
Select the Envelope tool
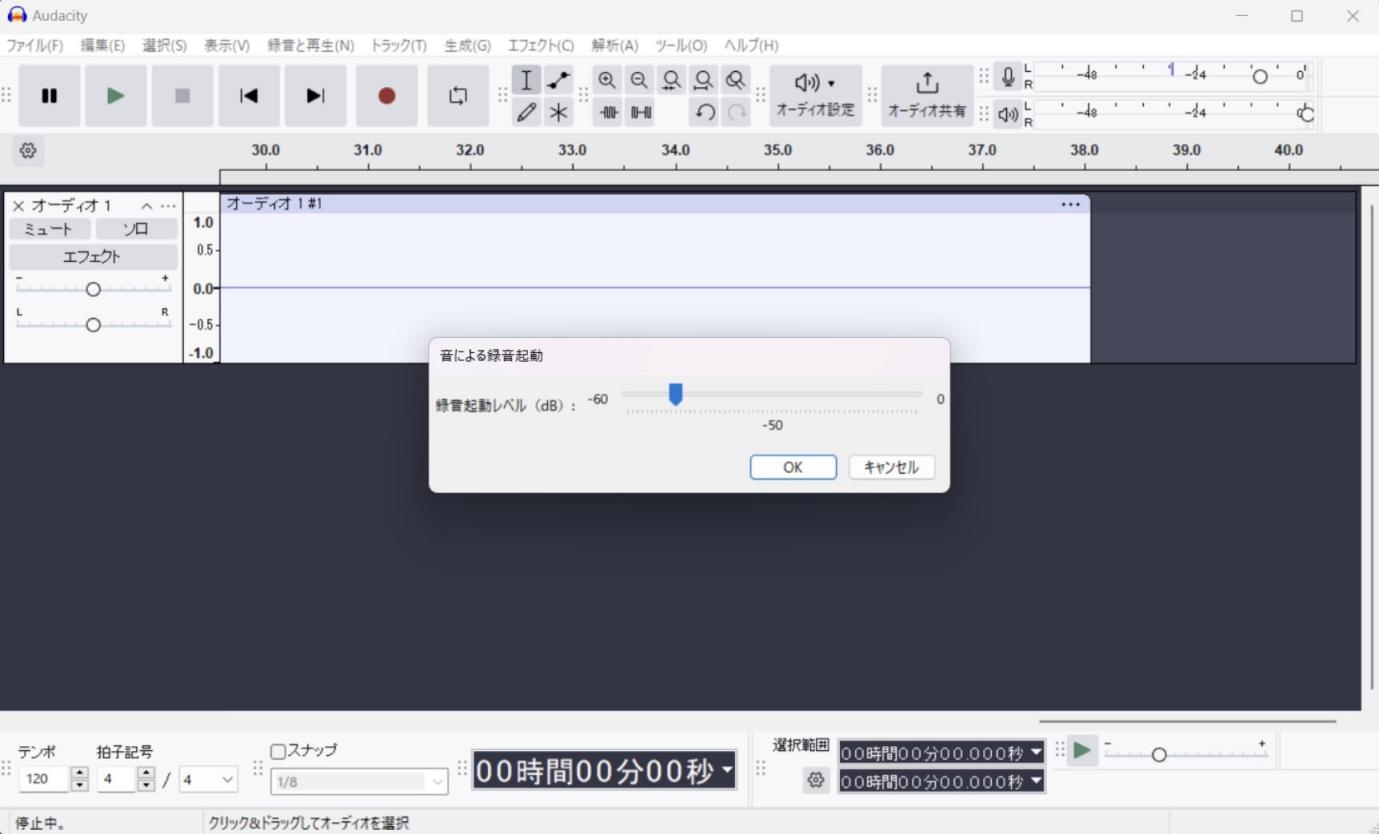[x=559, y=80]
